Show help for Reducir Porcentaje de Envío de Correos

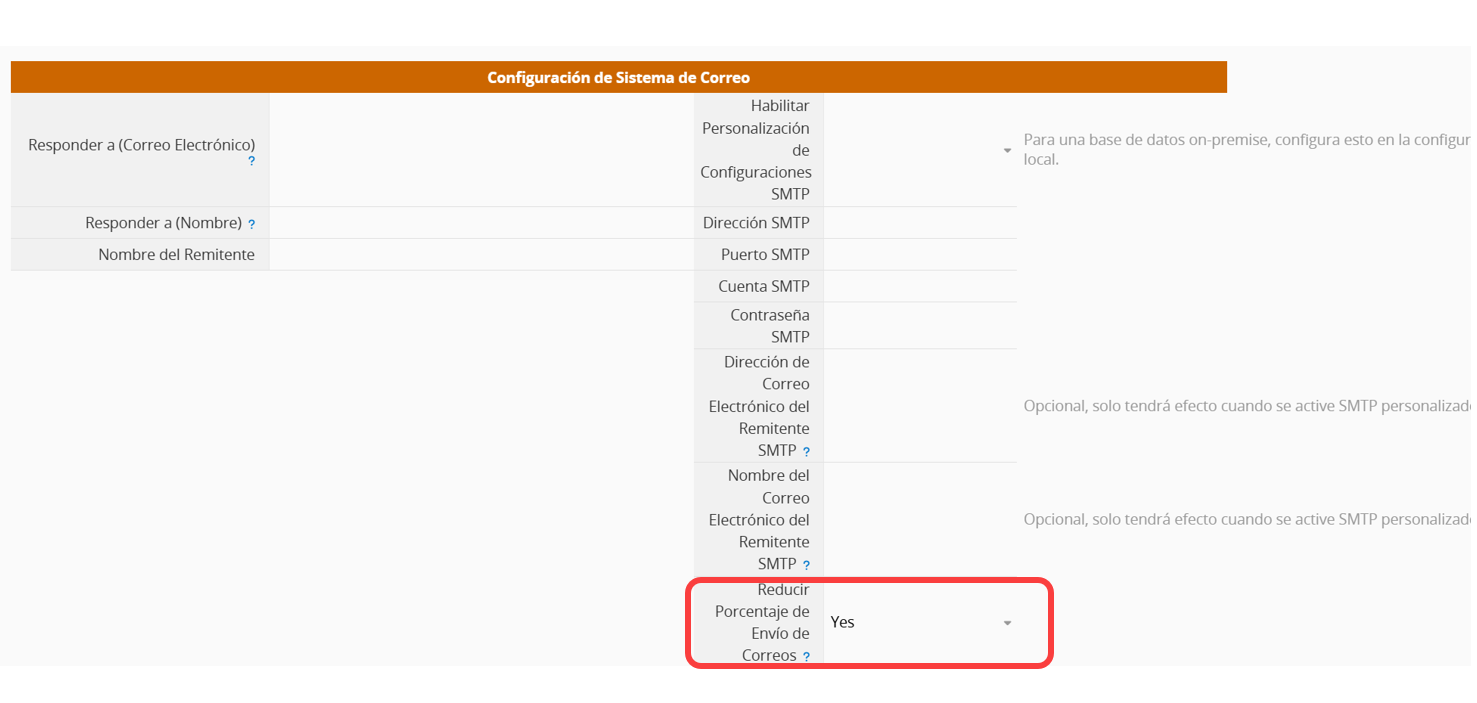click(806, 657)
